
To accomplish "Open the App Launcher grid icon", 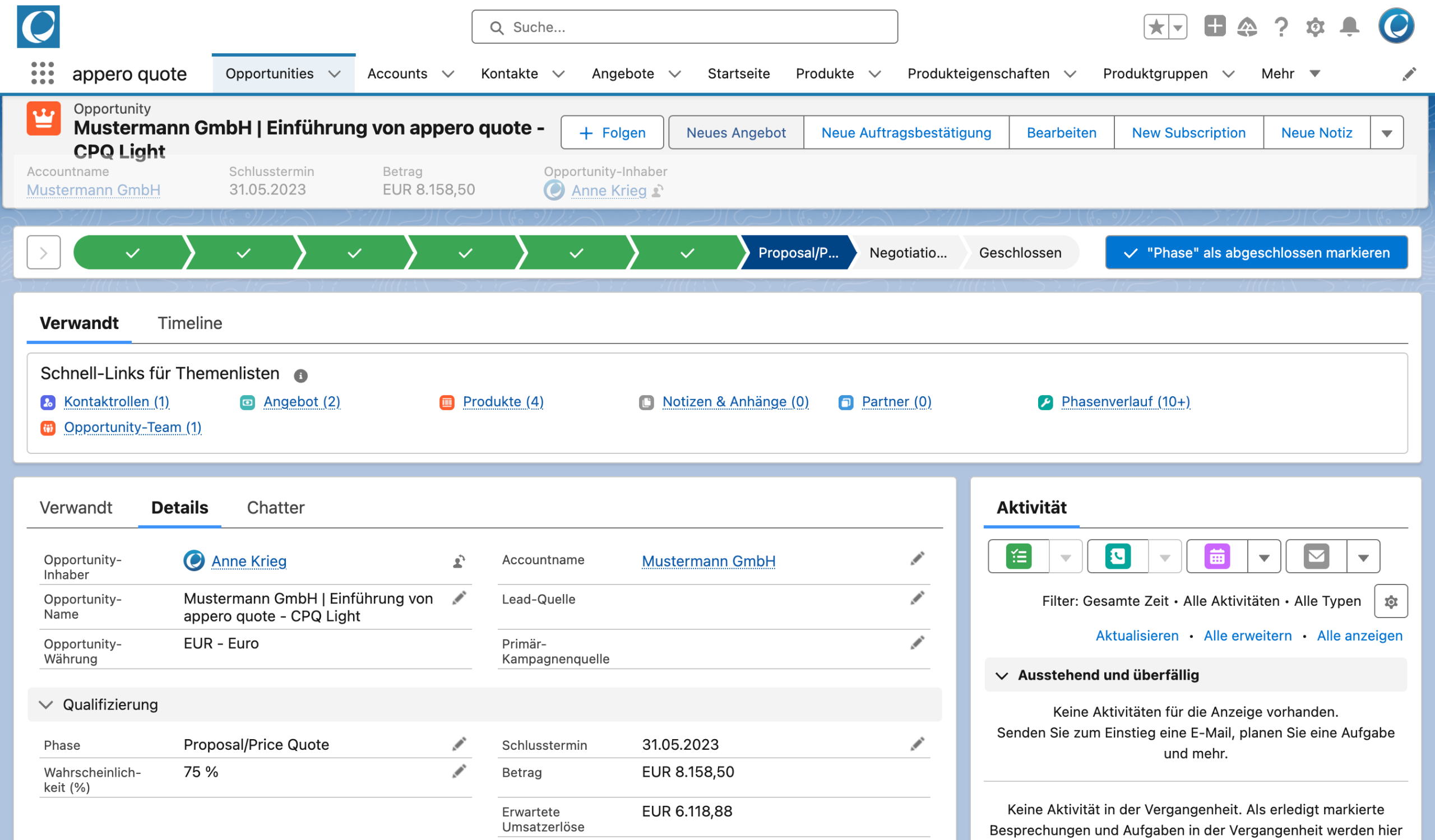I will coord(42,73).
